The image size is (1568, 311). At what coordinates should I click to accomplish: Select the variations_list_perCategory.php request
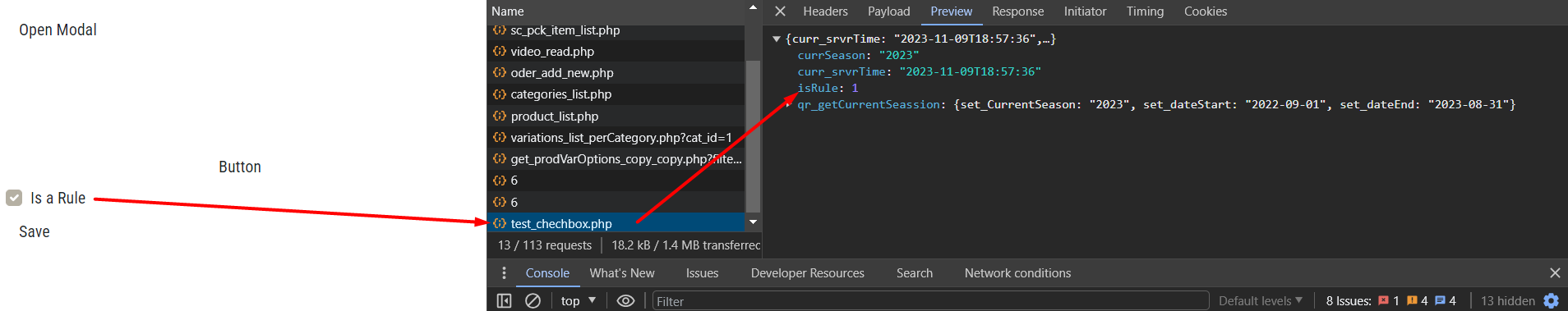(x=616, y=137)
